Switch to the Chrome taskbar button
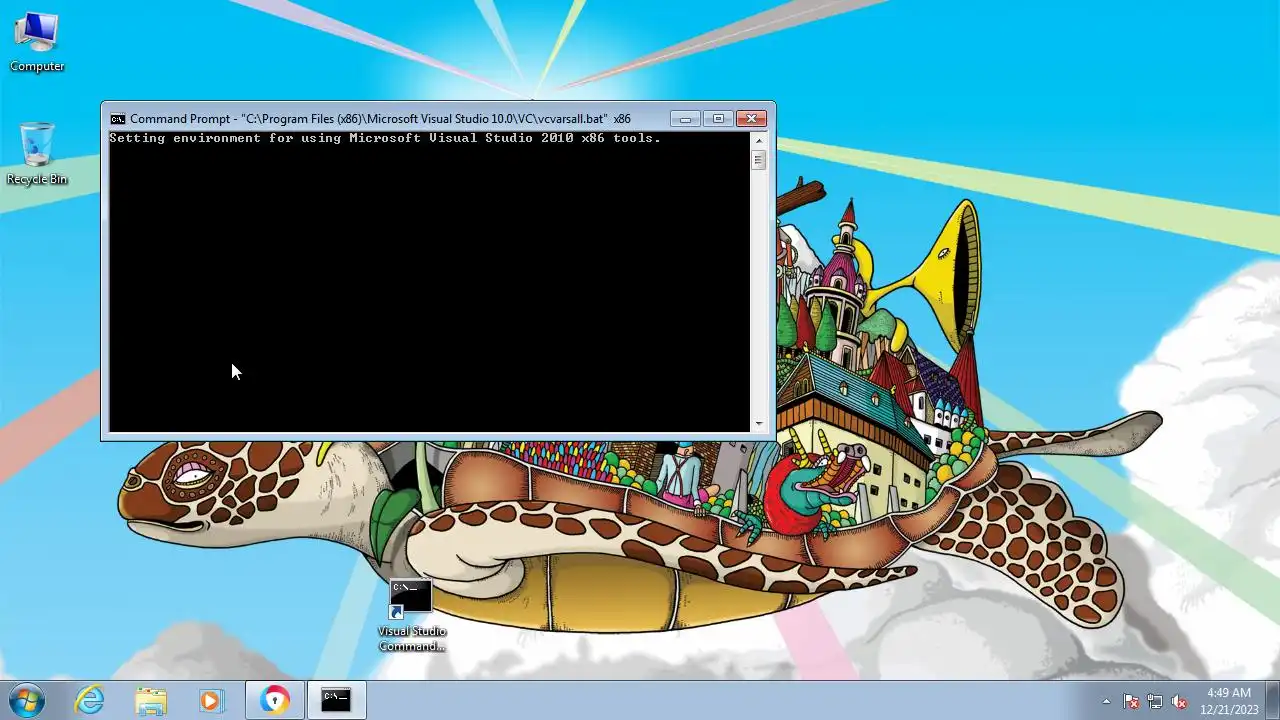 pyautogui.click(x=274, y=700)
